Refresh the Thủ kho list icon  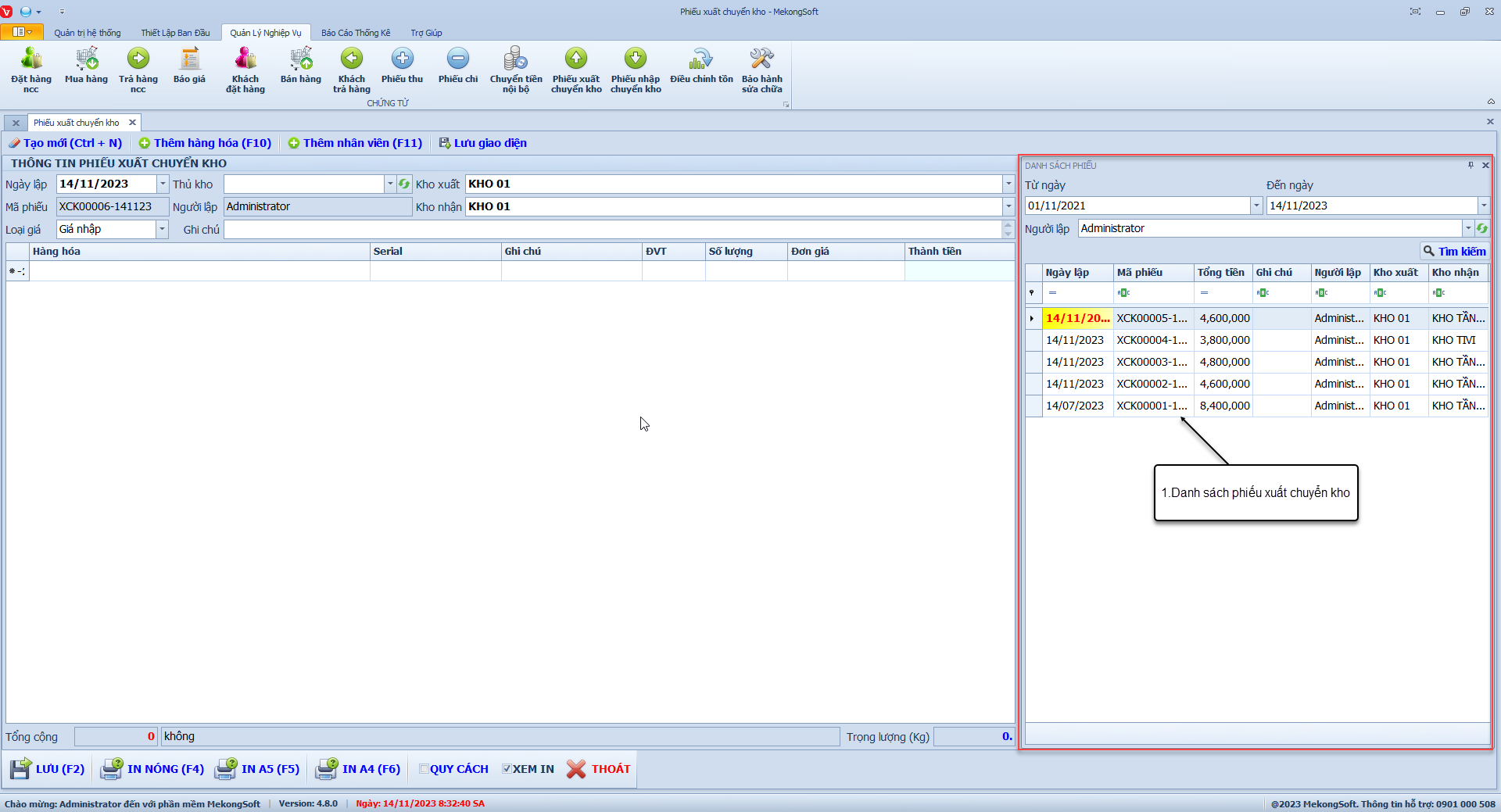click(404, 184)
